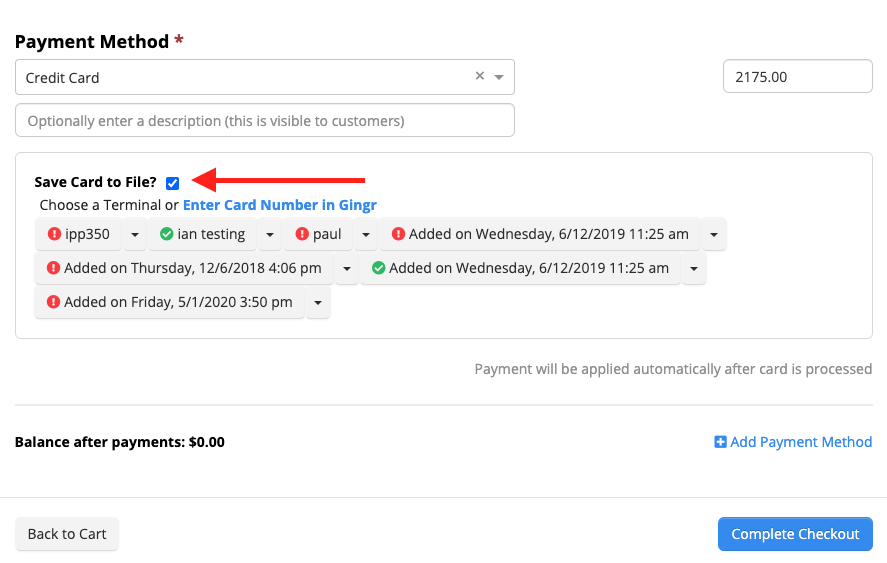Click the Save Card to File? label
887x563 pixels.
click(95, 182)
